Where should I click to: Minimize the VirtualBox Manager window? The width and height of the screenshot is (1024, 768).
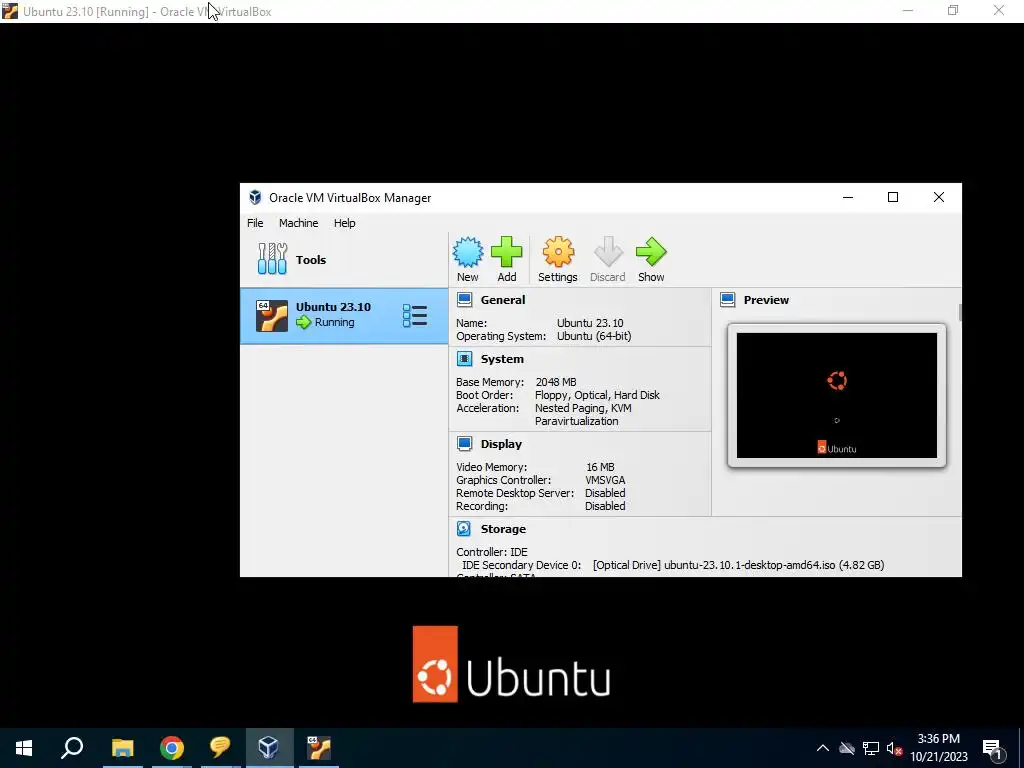(848, 197)
